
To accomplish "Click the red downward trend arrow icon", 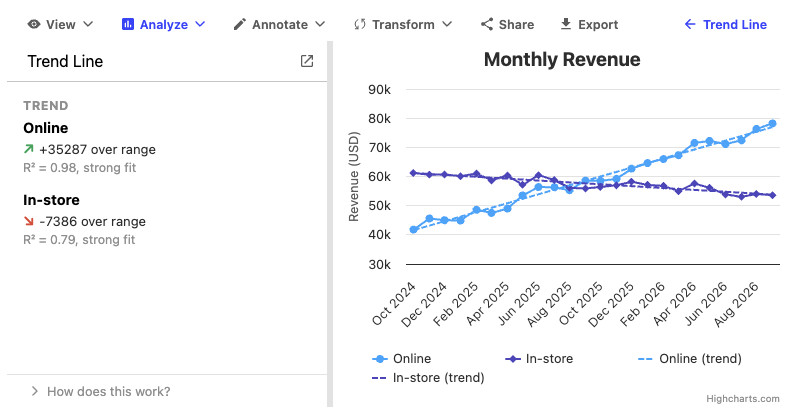I will click(x=29, y=221).
